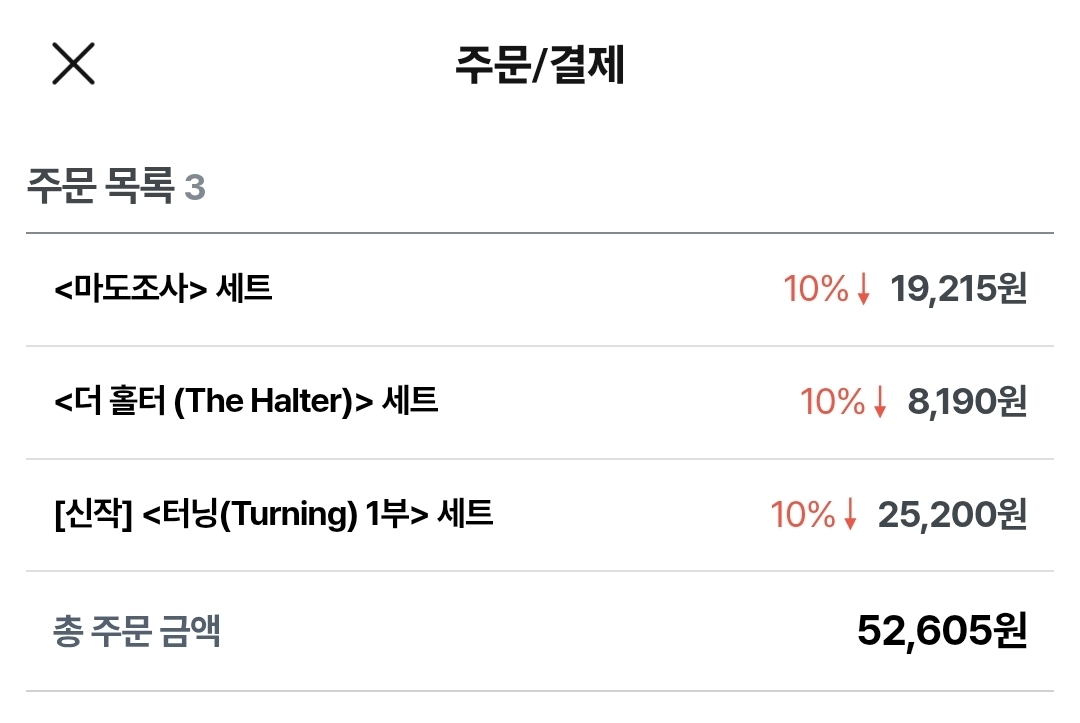Click the red down arrow beside 19,215원

[x=865, y=290]
